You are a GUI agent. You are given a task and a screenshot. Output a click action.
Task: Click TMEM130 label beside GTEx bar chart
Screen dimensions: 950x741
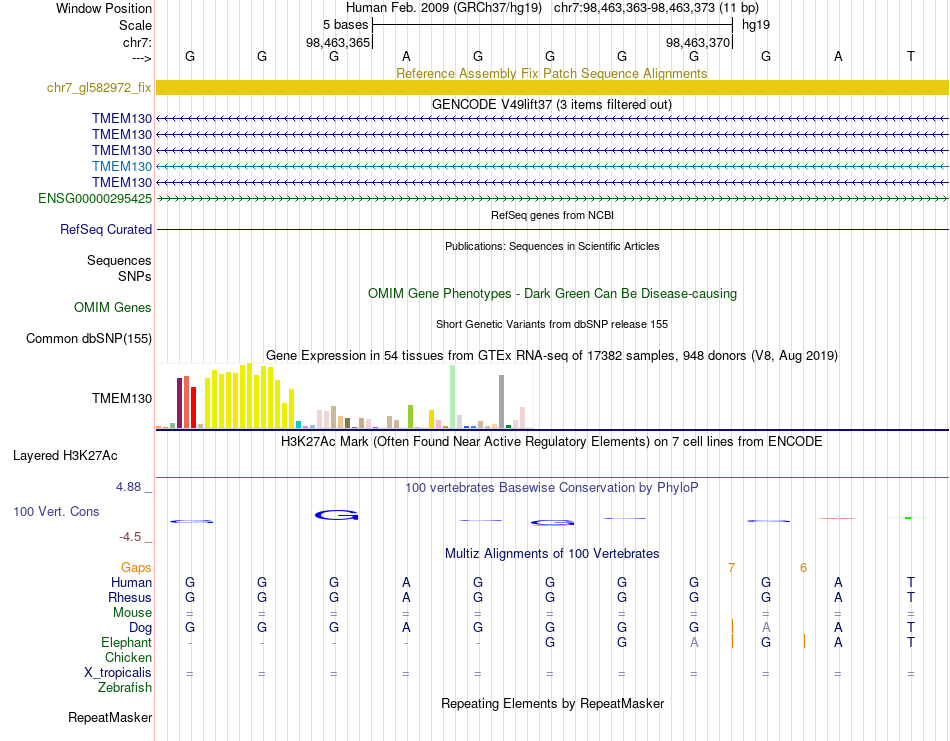pos(122,398)
